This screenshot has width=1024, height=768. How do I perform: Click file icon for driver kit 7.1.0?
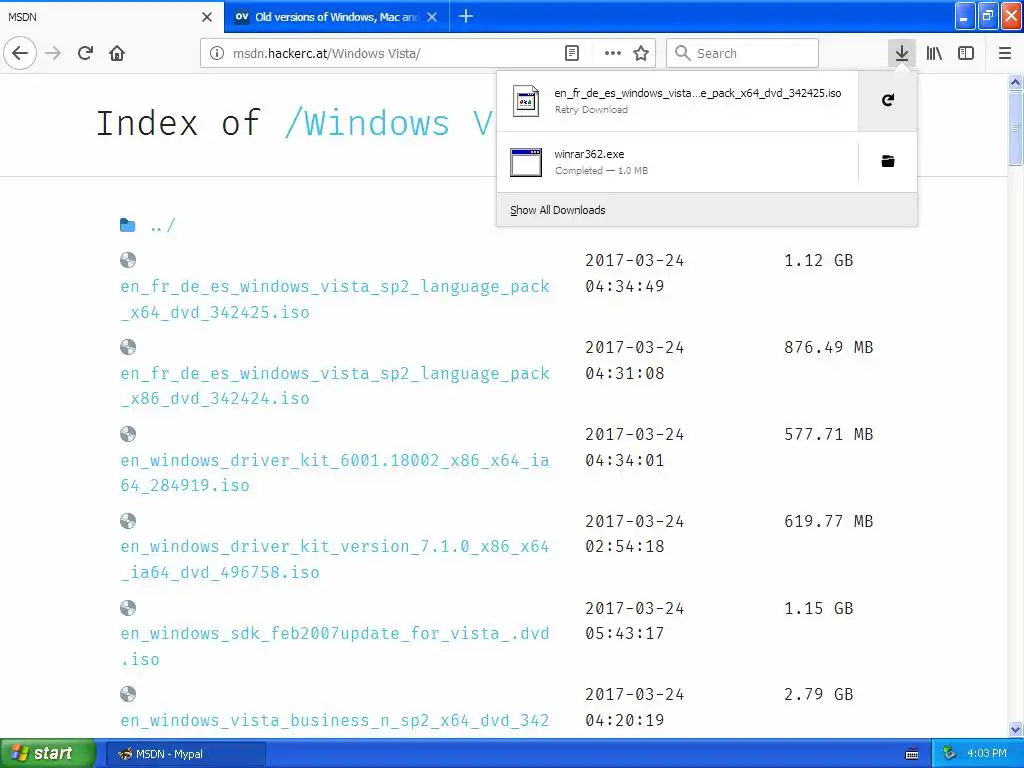pos(128,521)
